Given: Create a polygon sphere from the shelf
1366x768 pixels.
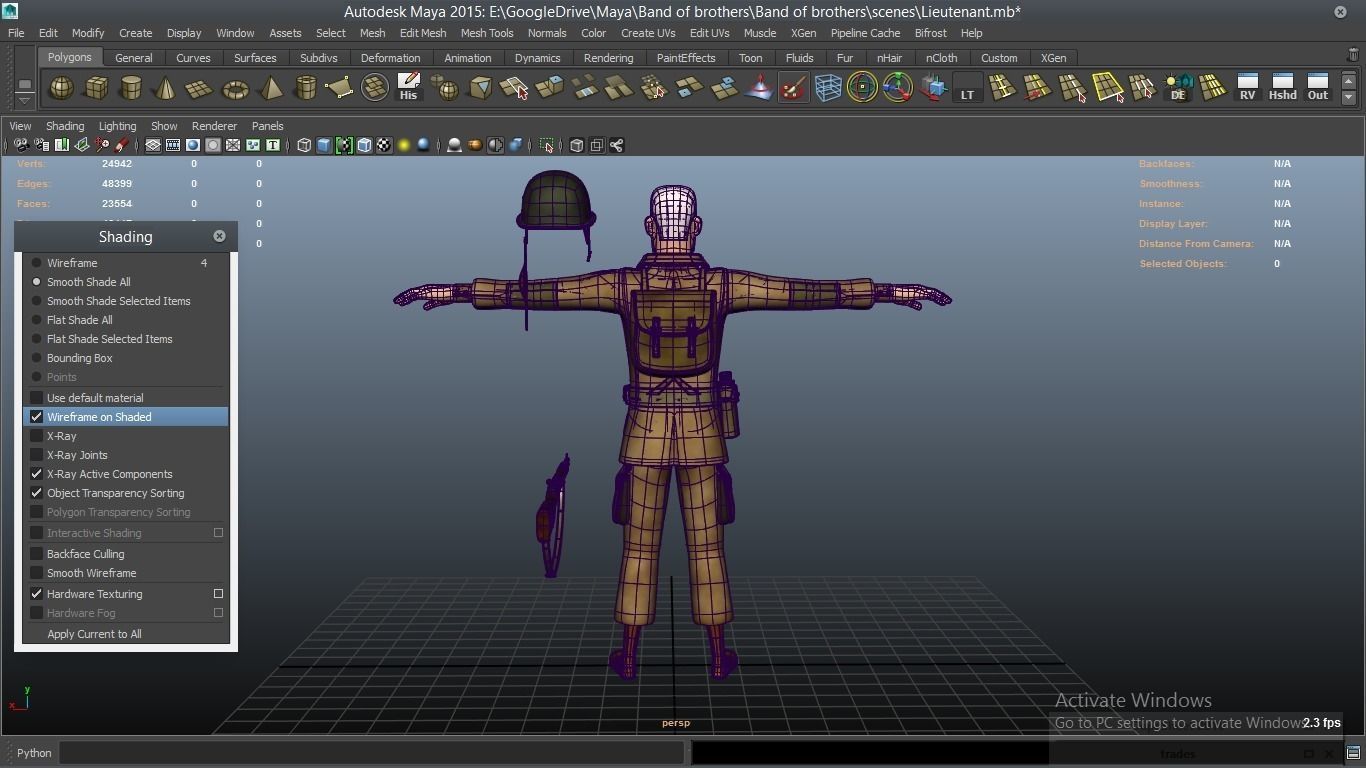Looking at the screenshot, I should 61,88.
